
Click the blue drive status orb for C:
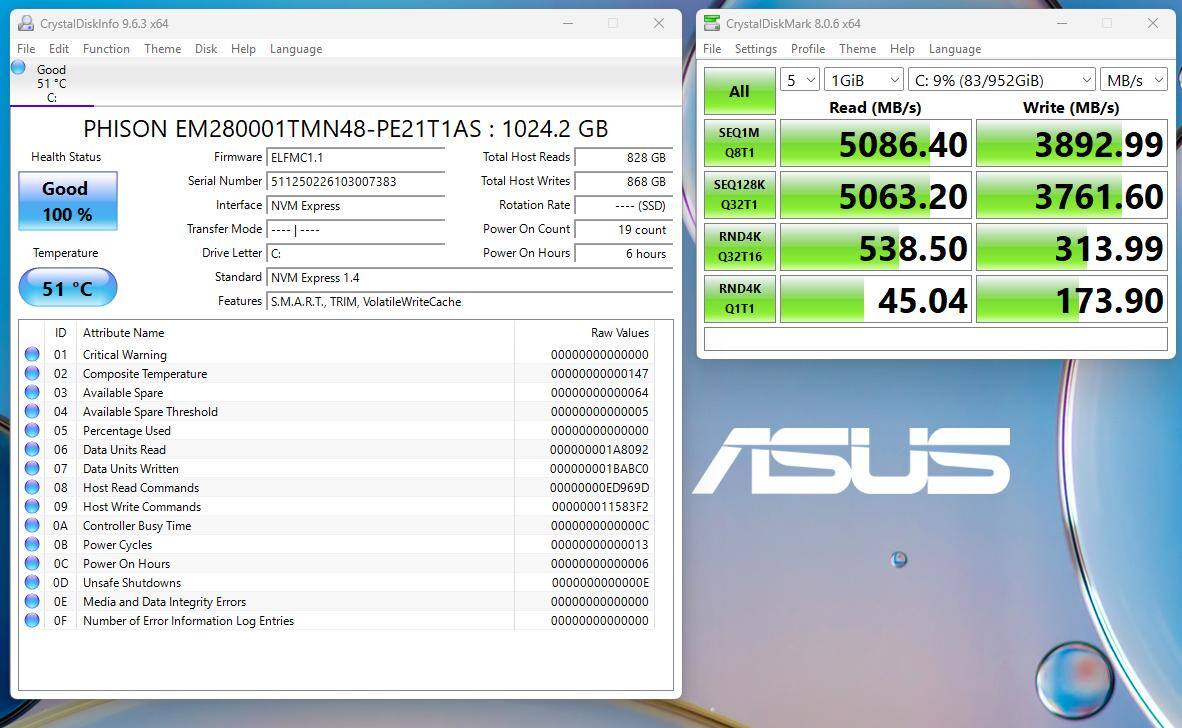18,68
